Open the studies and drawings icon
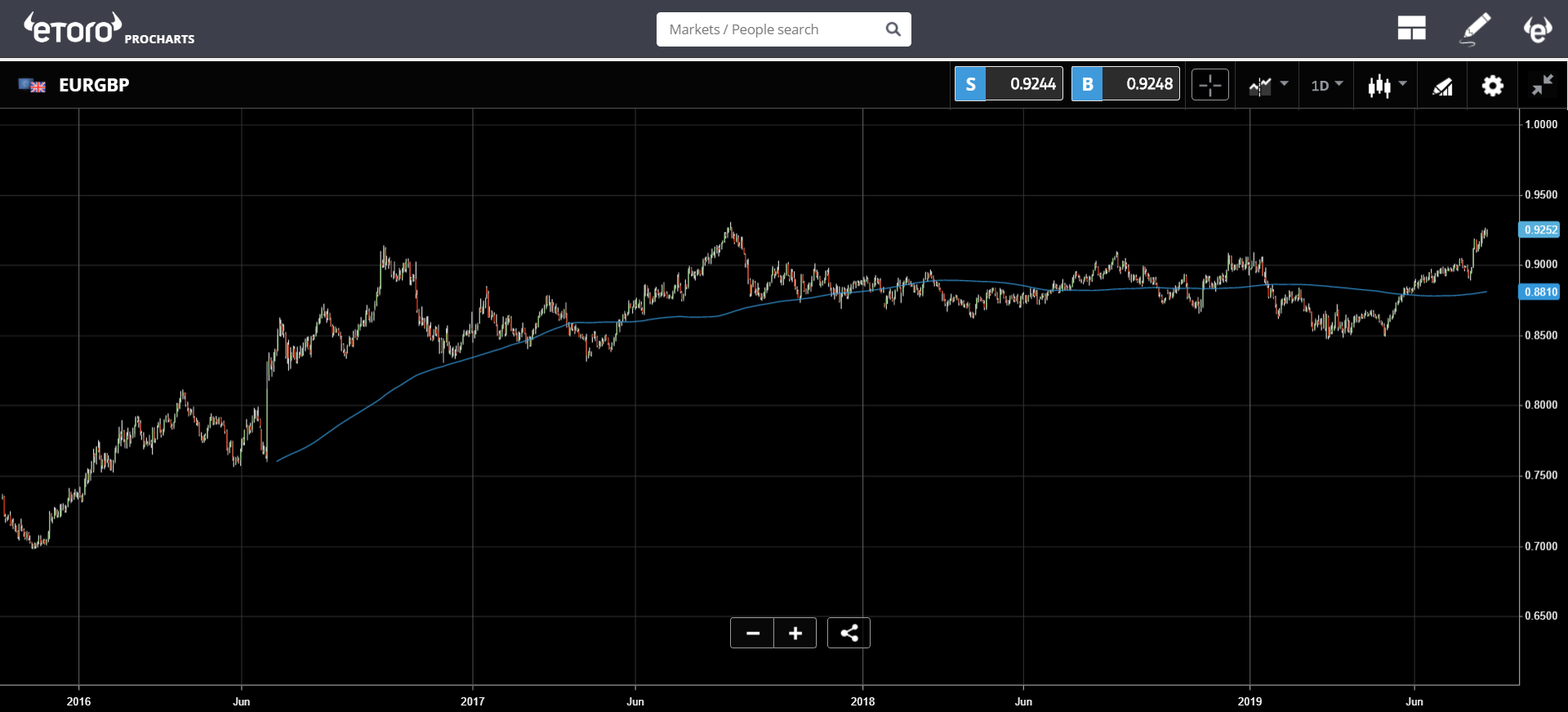The height and width of the screenshot is (712, 1568). click(1443, 86)
